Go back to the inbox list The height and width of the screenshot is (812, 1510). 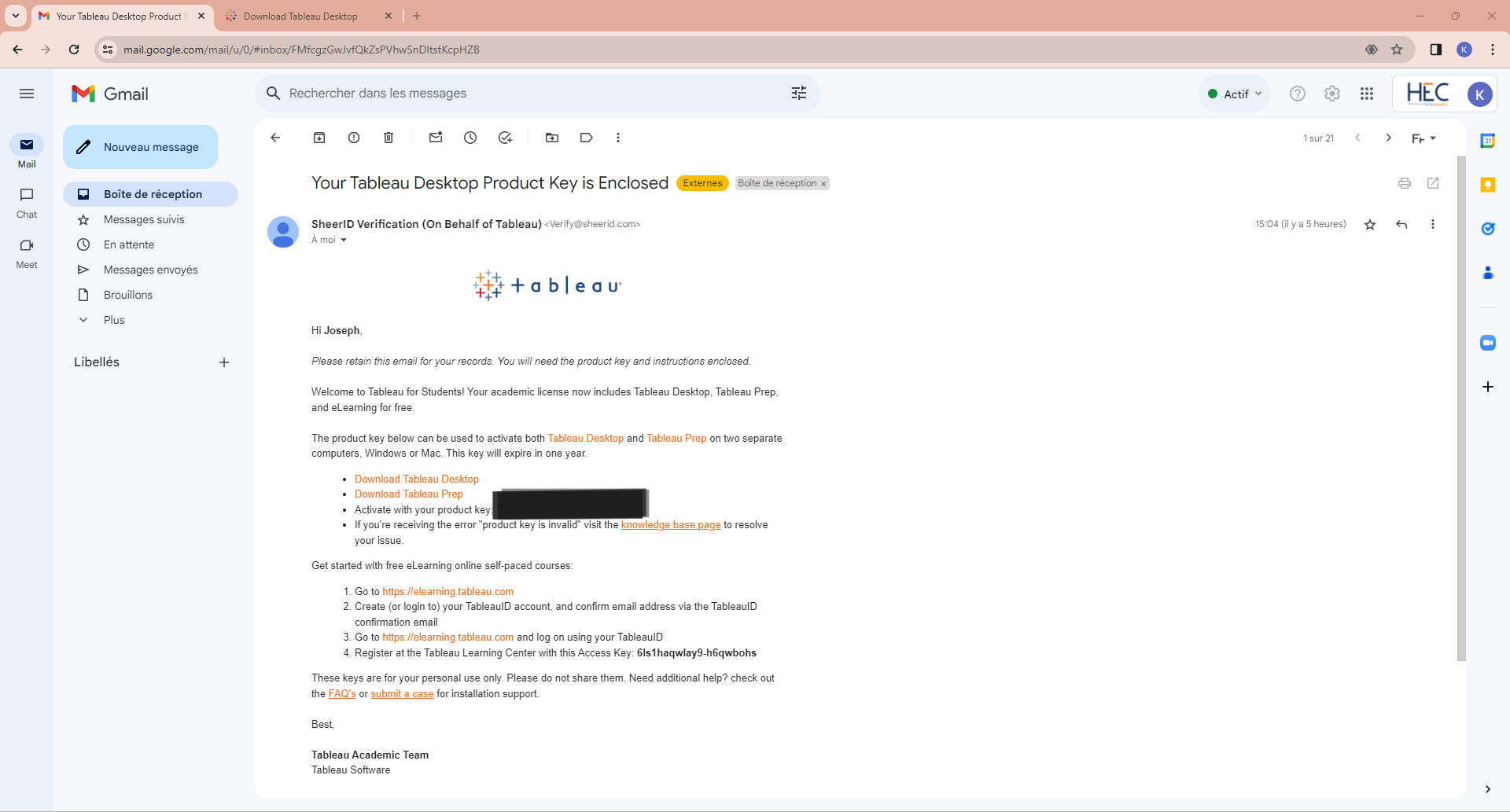(275, 138)
